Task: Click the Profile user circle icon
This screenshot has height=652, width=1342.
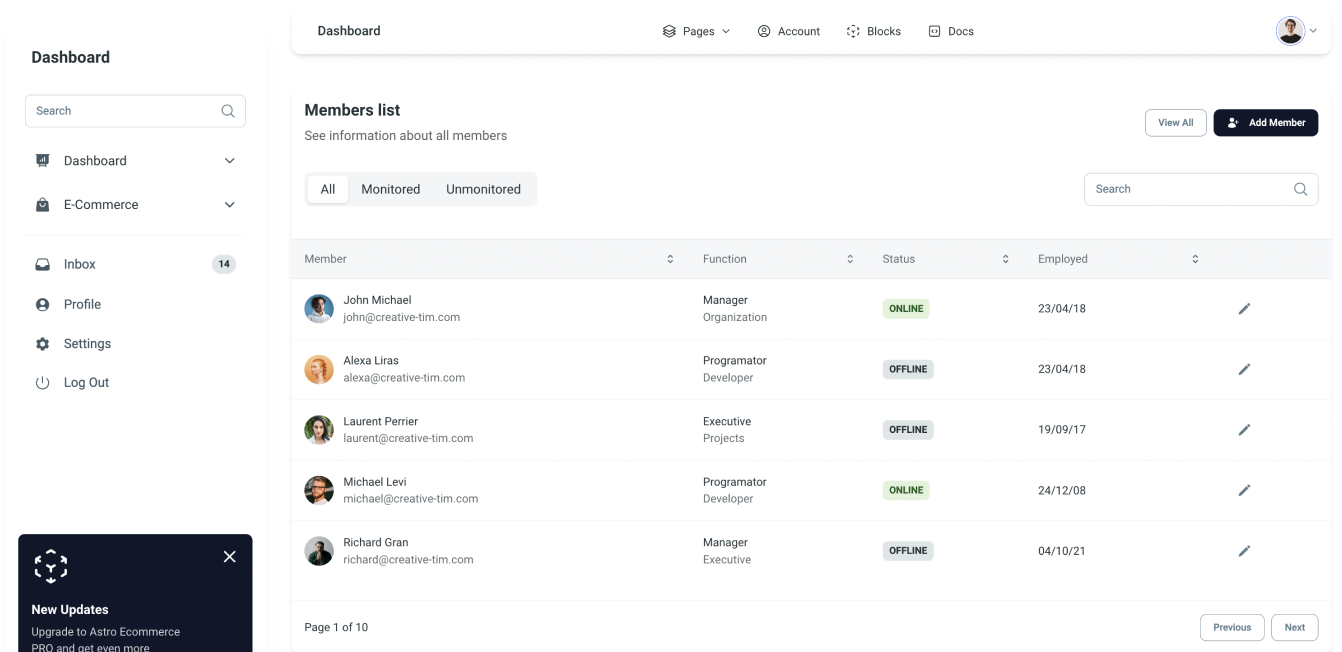Action: (42, 305)
